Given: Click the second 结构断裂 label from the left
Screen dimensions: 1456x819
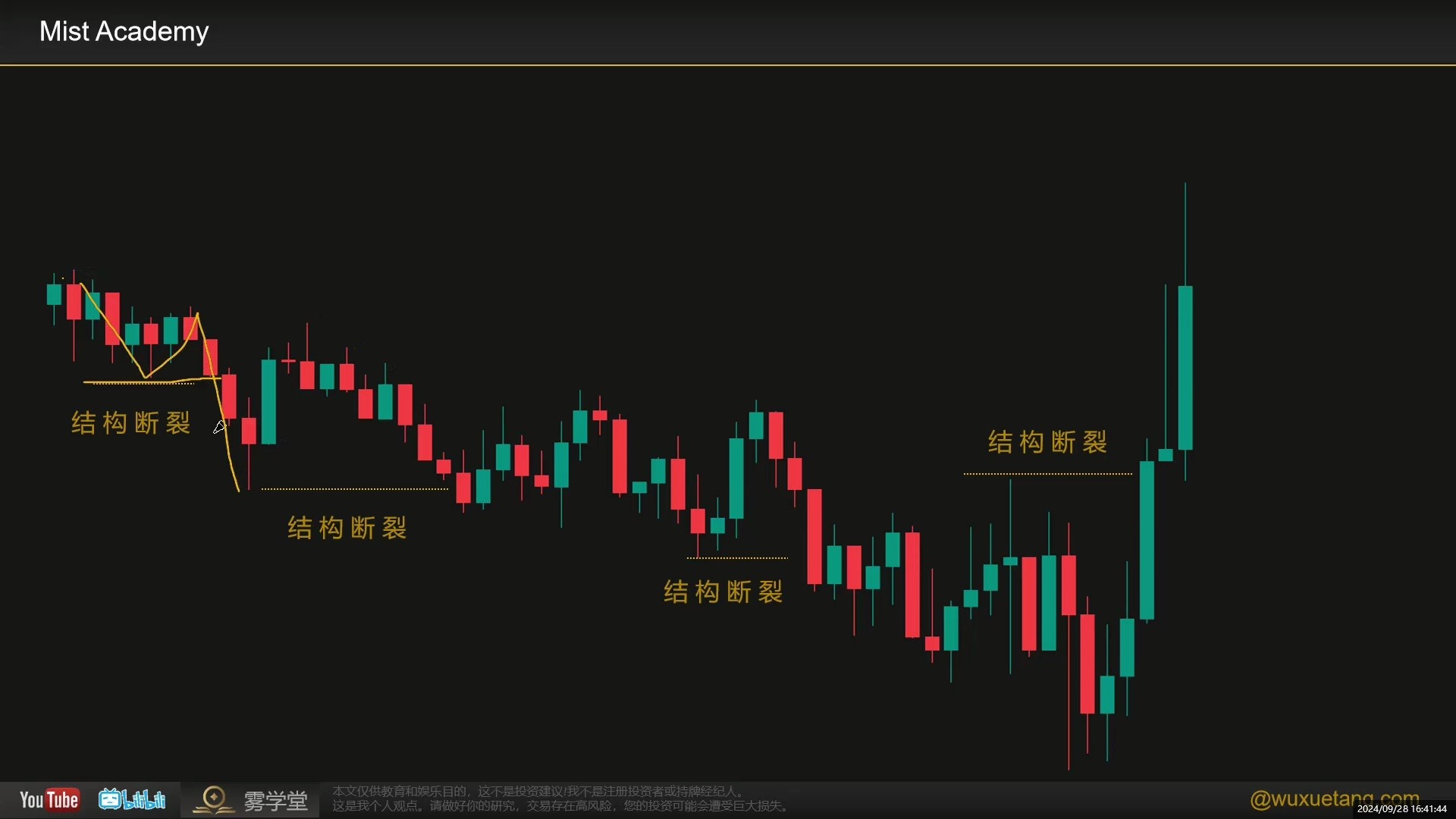Looking at the screenshot, I should (x=347, y=528).
